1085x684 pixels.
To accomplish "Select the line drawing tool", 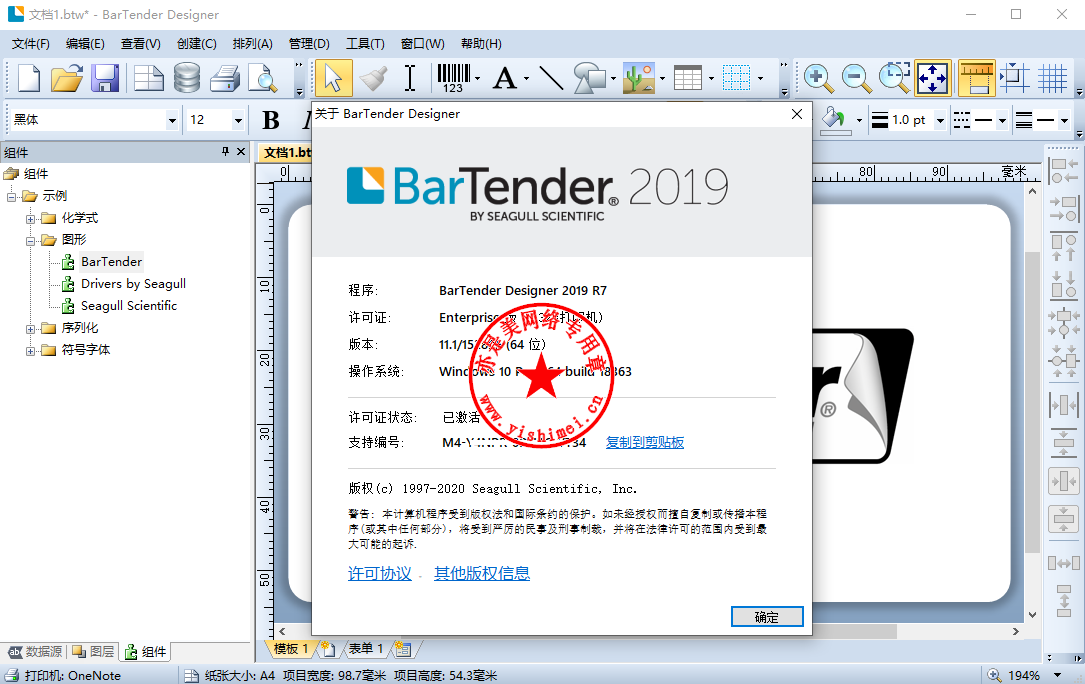I will 551,78.
